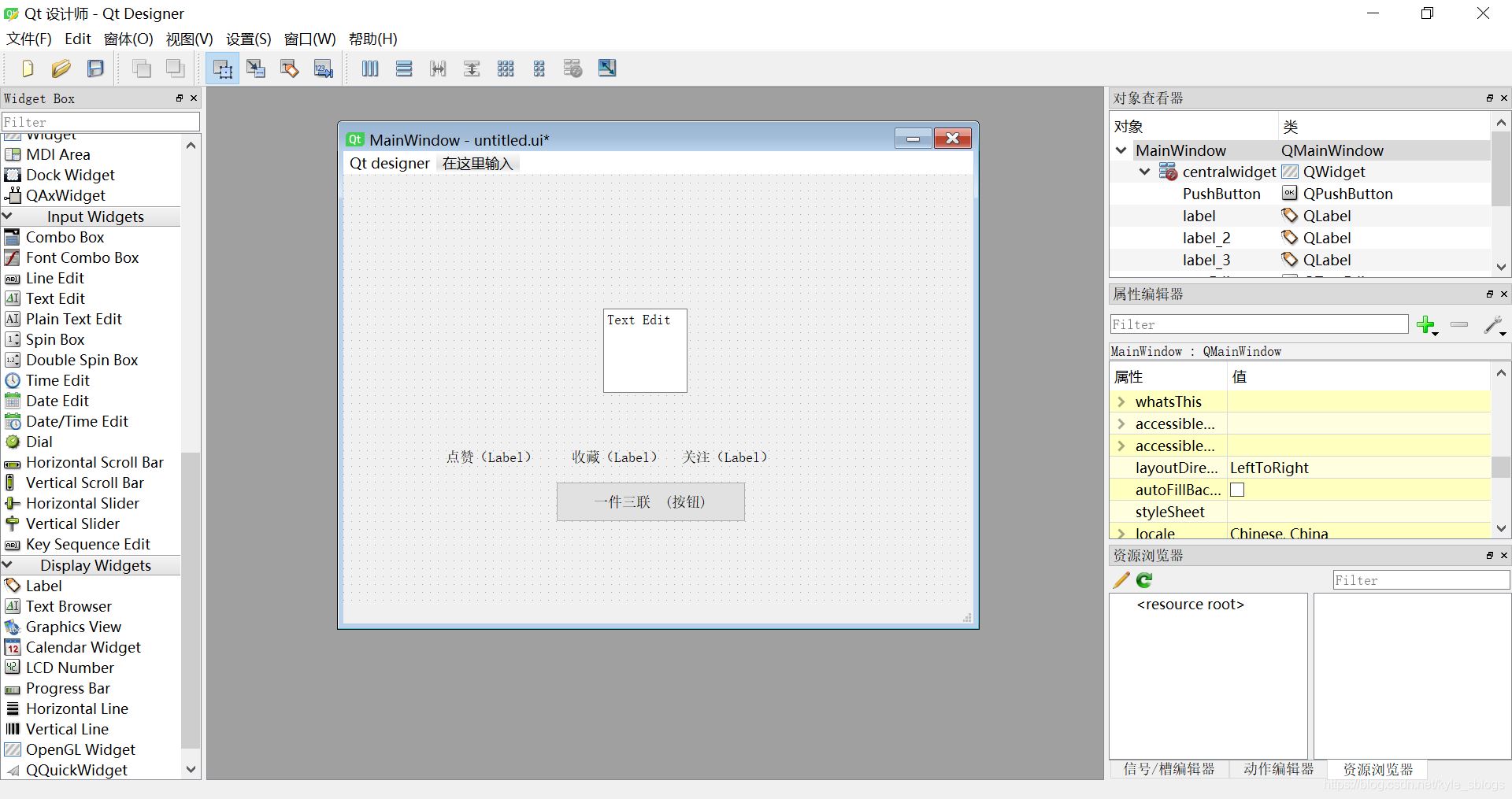Image resolution: width=1512 pixels, height=799 pixels.
Task: Create a new form with the New icon
Action: coord(27,68)
